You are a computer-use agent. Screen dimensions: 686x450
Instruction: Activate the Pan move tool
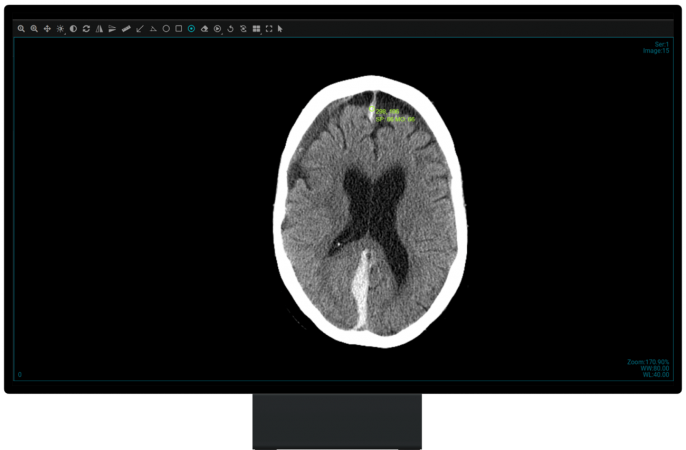coord(47,29)
